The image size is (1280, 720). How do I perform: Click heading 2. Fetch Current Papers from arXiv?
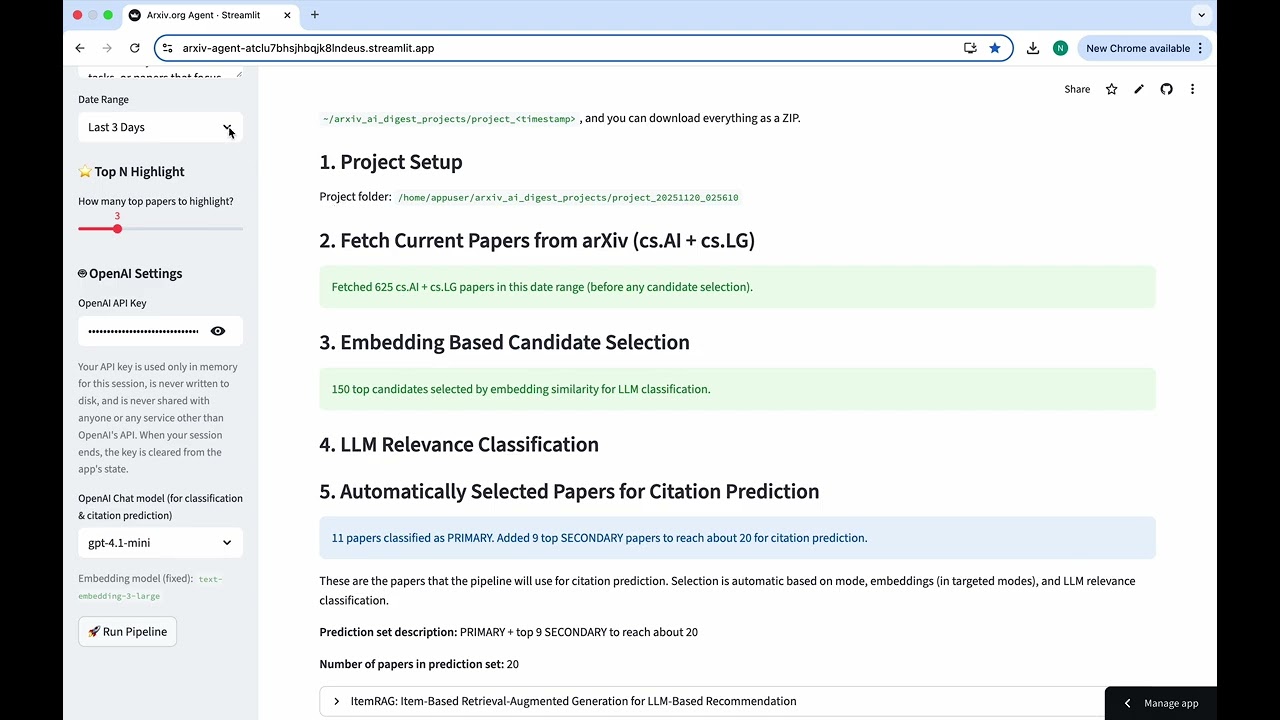(x=538, y=241)
